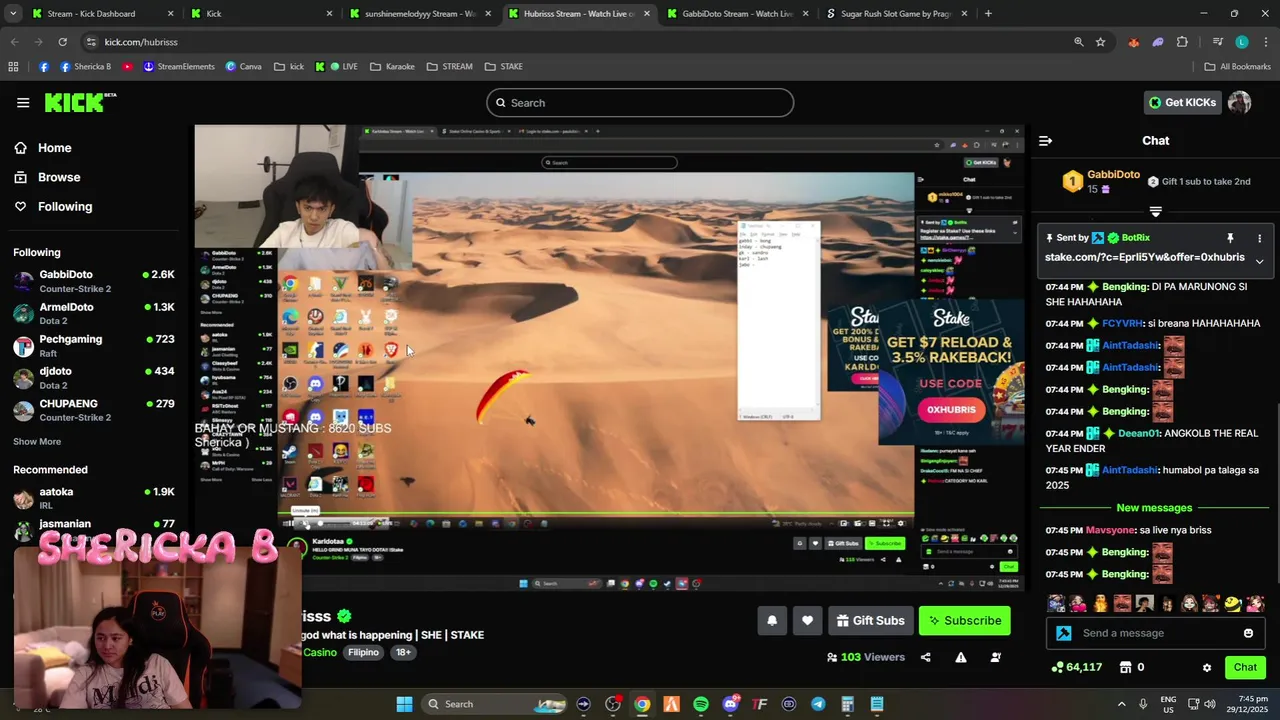The height and width of the screenshot is (720, 1280).
Task: Open Chrome extensions puzzle icon
Action: pyautogui.click(x=1182, y=42)
